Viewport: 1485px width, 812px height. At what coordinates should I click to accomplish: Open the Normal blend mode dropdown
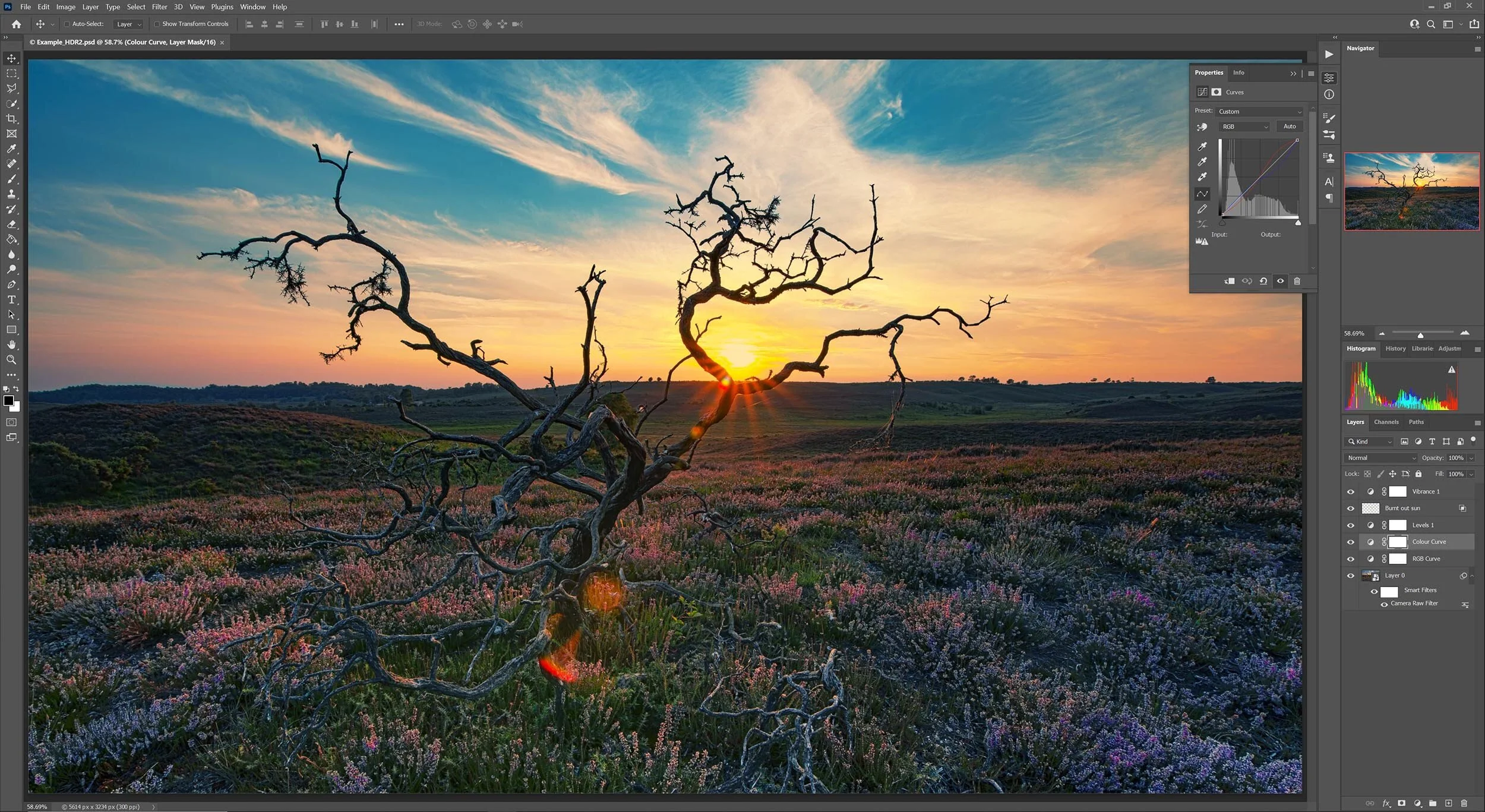click(1380, 457)
